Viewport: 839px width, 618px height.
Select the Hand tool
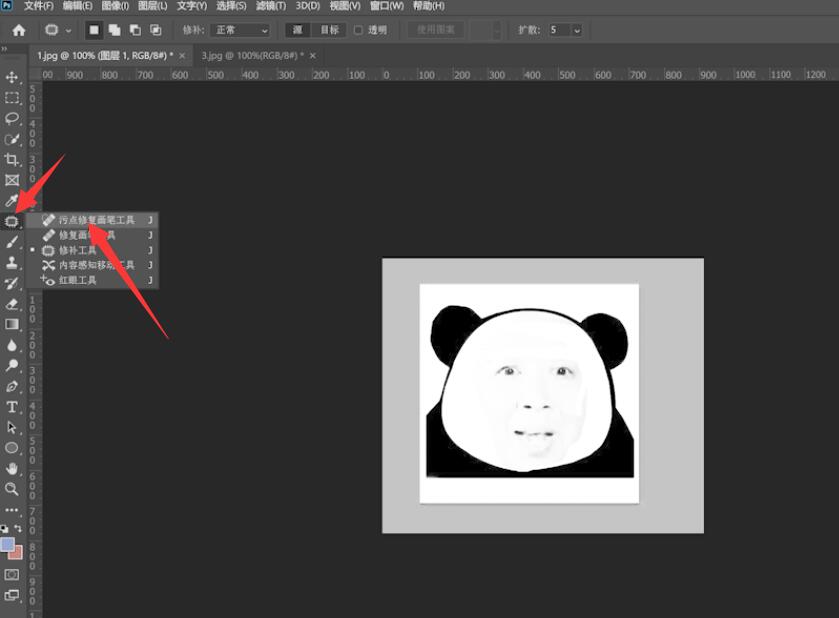point(12,469)
